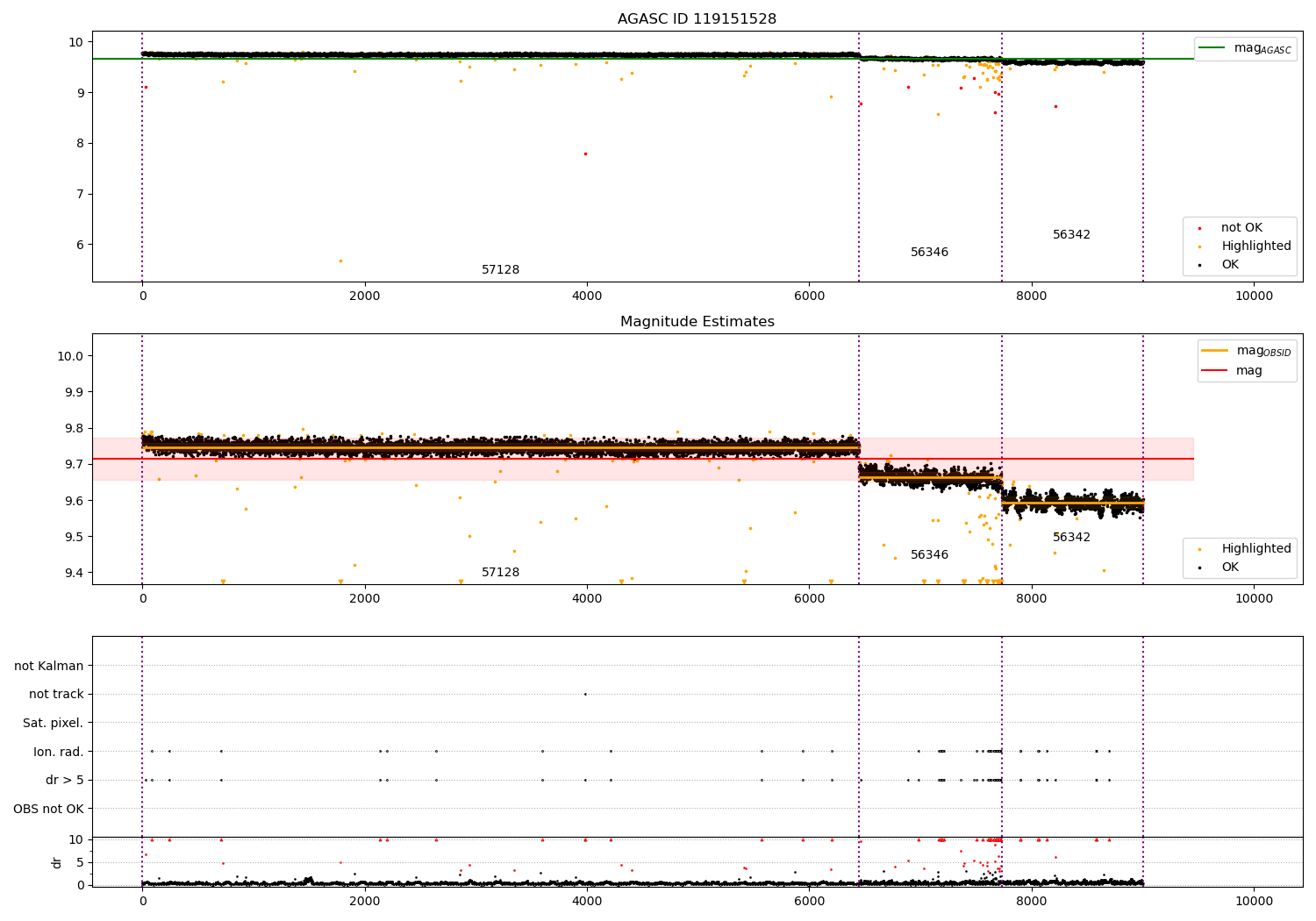Click the "Ion. rad." row label
Screen dimensions: 1316x921
59,752
